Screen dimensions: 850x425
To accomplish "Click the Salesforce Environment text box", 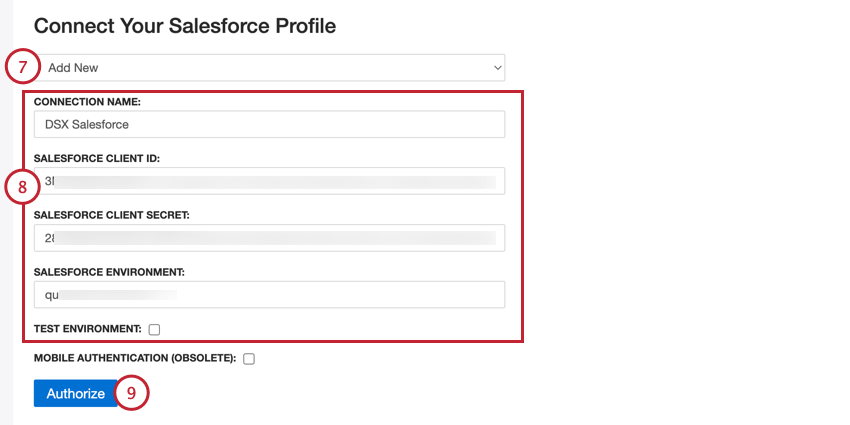I will coord(270,295).
